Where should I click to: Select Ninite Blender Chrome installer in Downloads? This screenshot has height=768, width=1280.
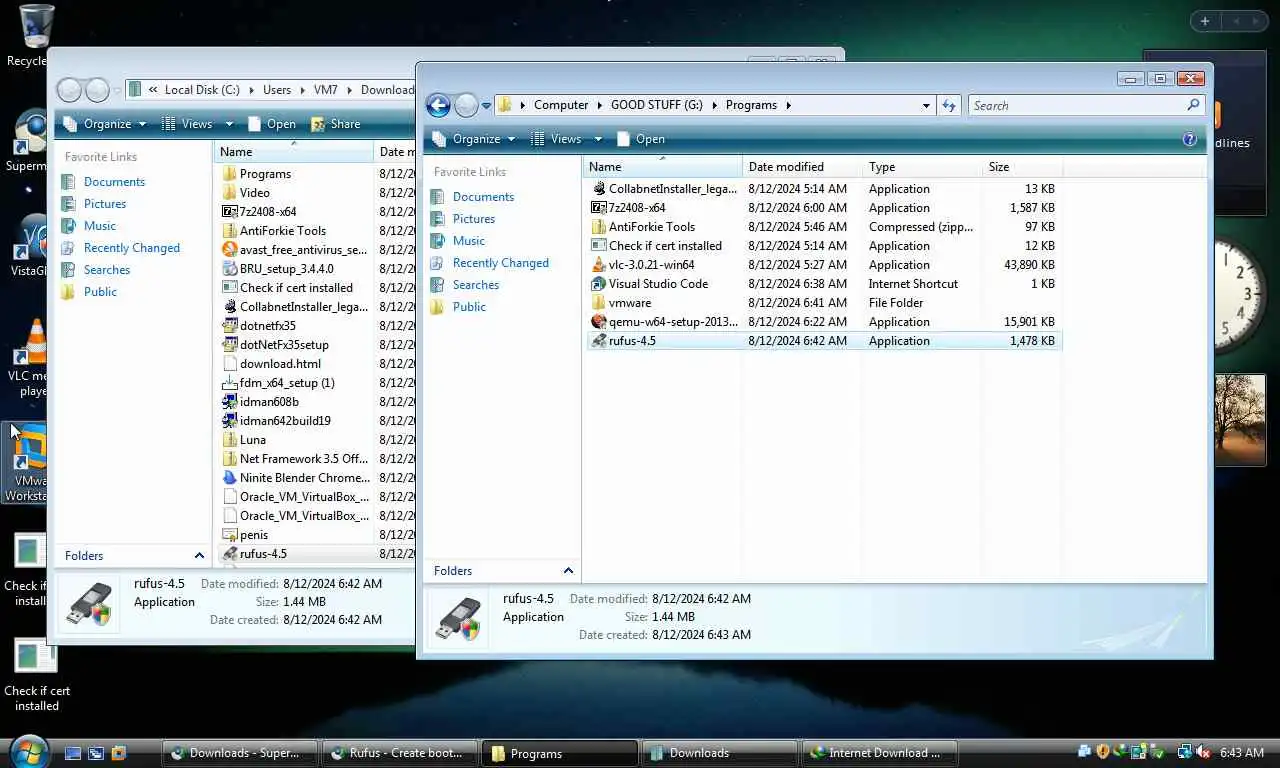pyautogui.click(x=229, y=478)
